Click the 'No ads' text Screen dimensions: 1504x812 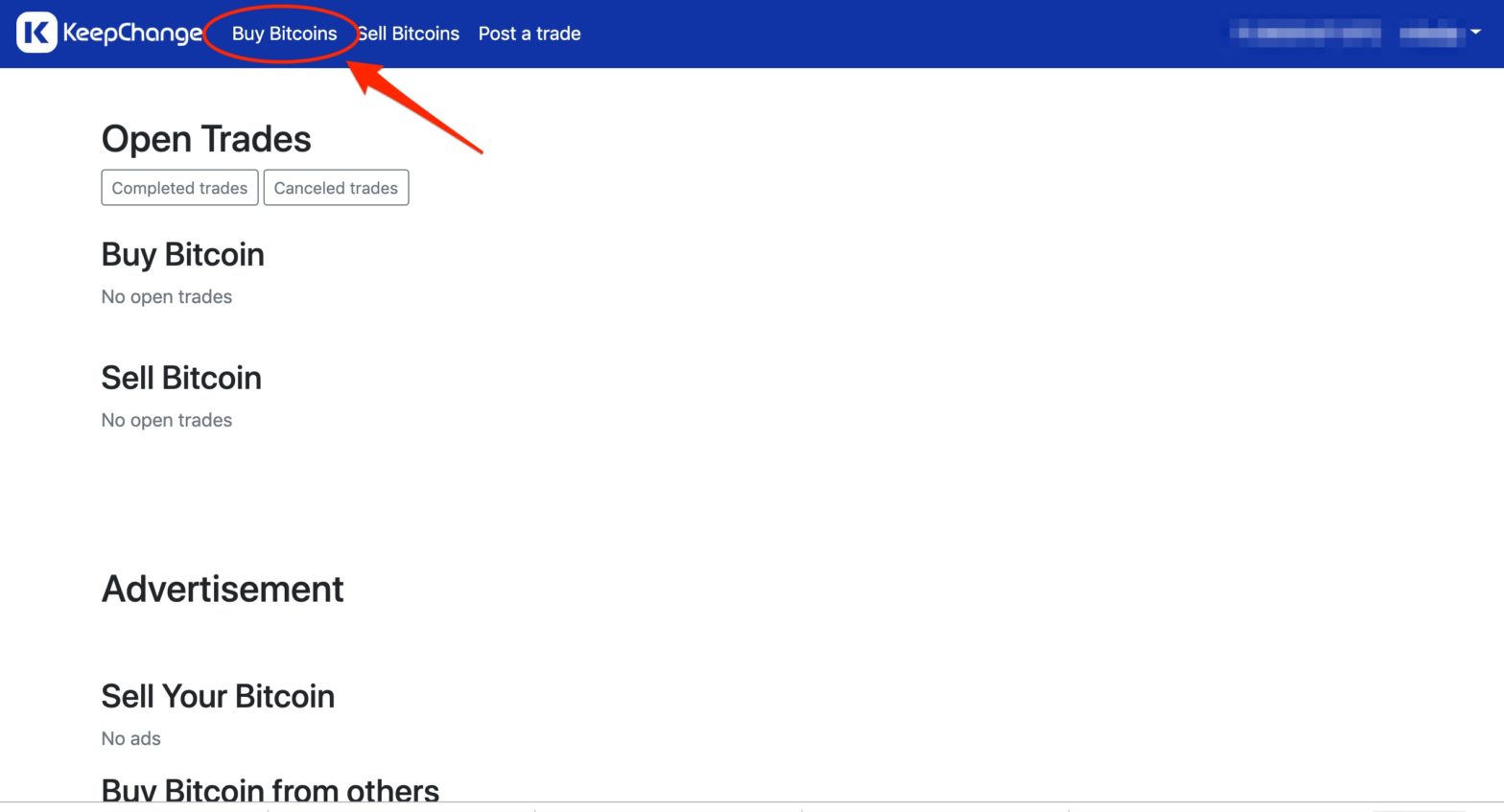(131, 738)
